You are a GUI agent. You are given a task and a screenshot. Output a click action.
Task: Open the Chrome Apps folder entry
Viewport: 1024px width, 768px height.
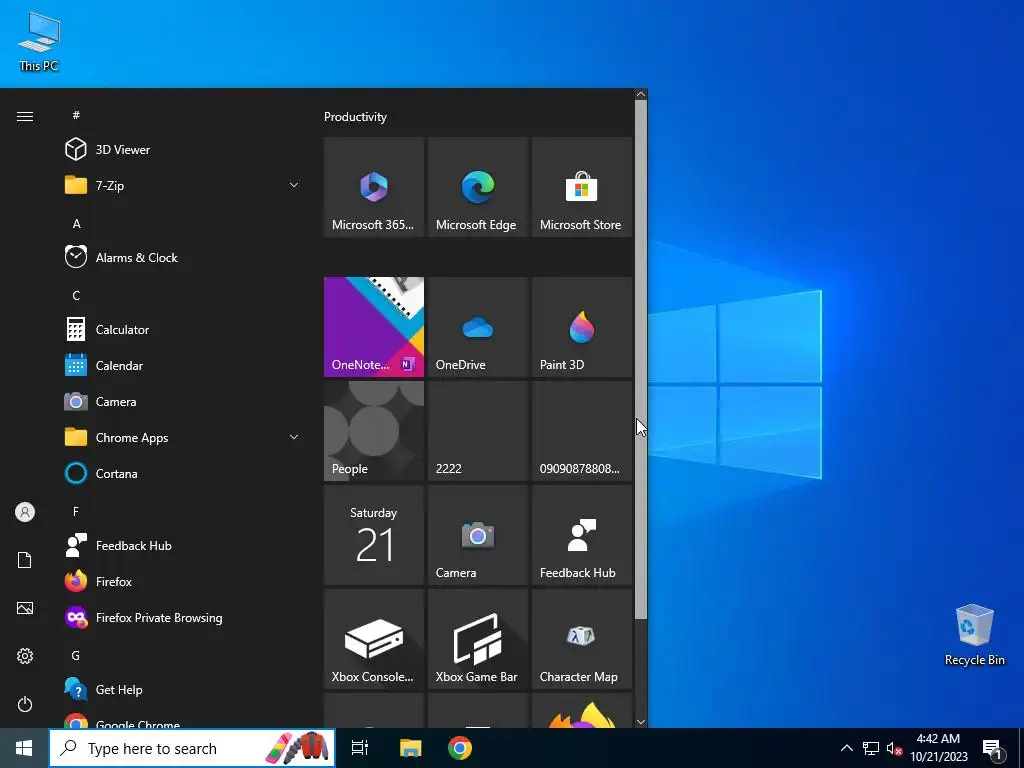183,438
